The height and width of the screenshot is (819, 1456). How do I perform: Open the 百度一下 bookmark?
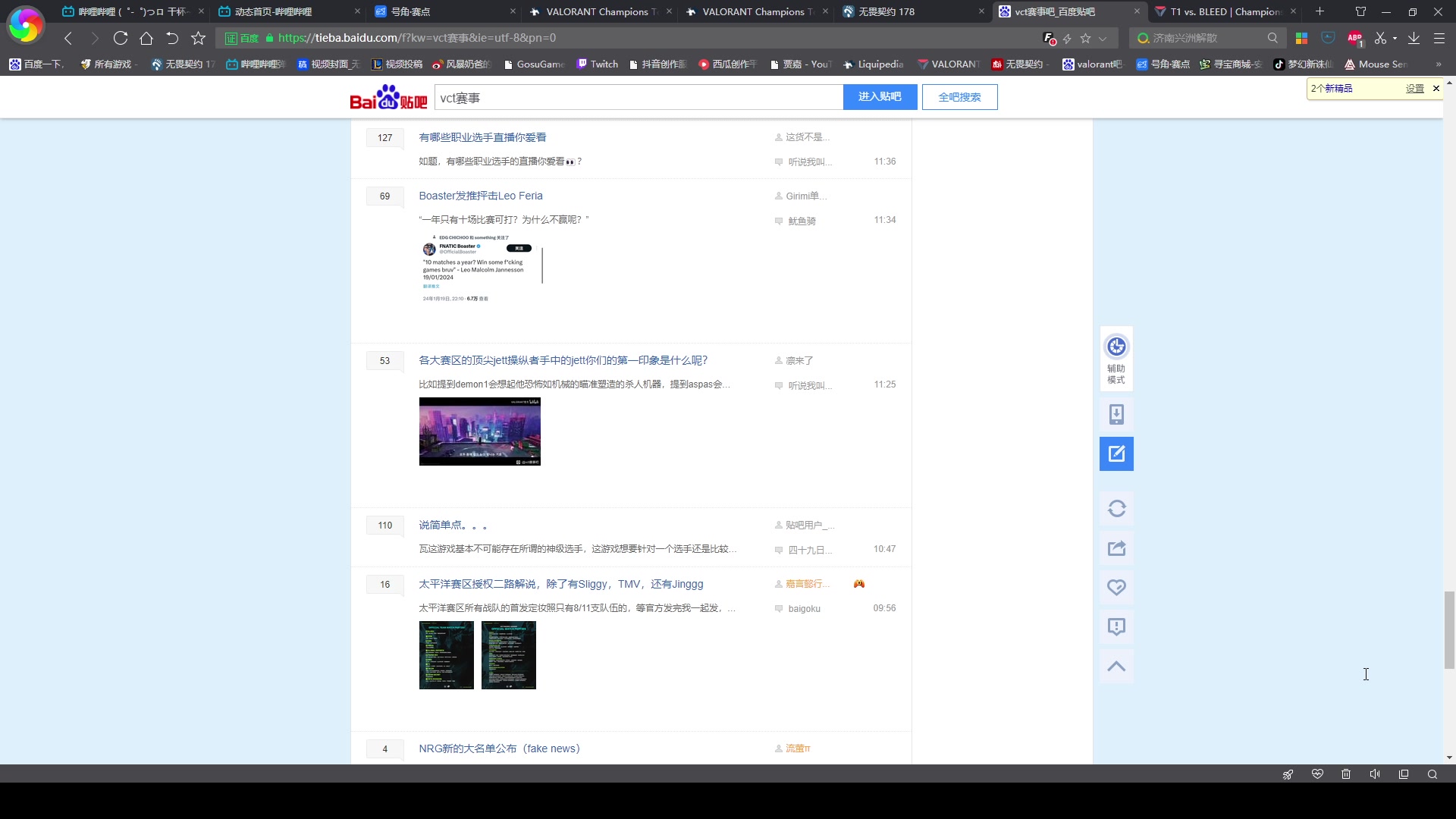(37, 64)
